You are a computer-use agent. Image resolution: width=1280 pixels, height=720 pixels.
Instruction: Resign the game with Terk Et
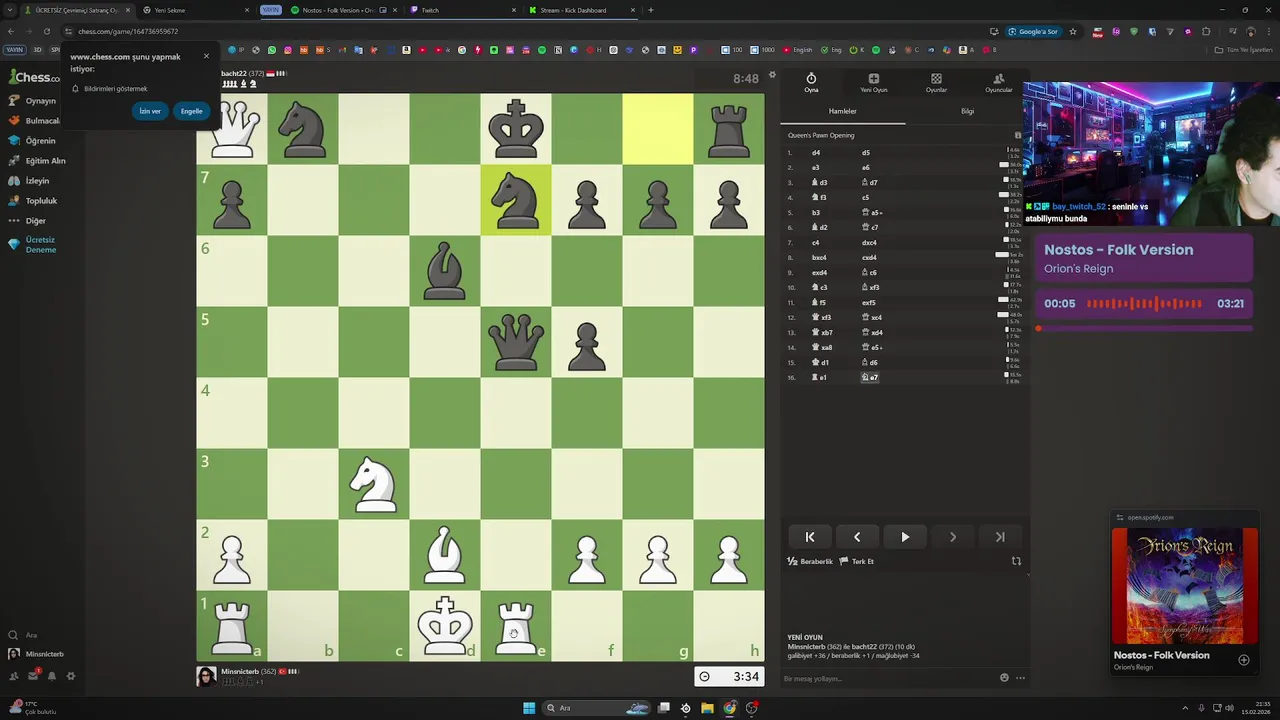coord(857,561)
